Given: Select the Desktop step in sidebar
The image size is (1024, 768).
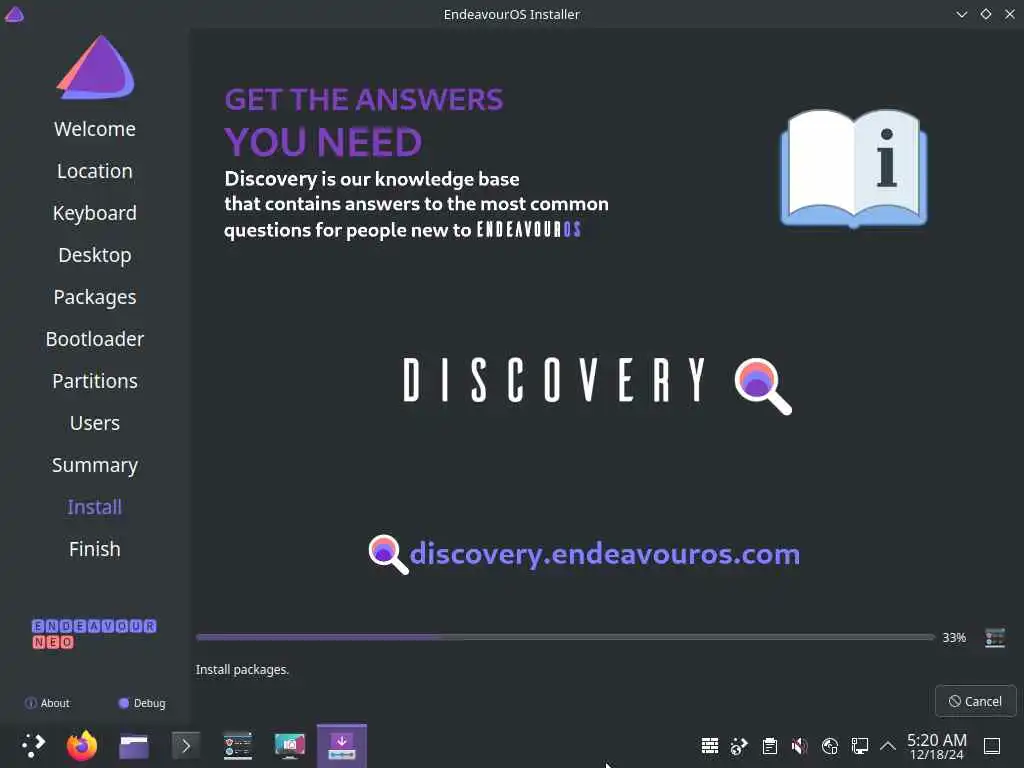Looking at the screenshot, I should (x=95, y=255).
